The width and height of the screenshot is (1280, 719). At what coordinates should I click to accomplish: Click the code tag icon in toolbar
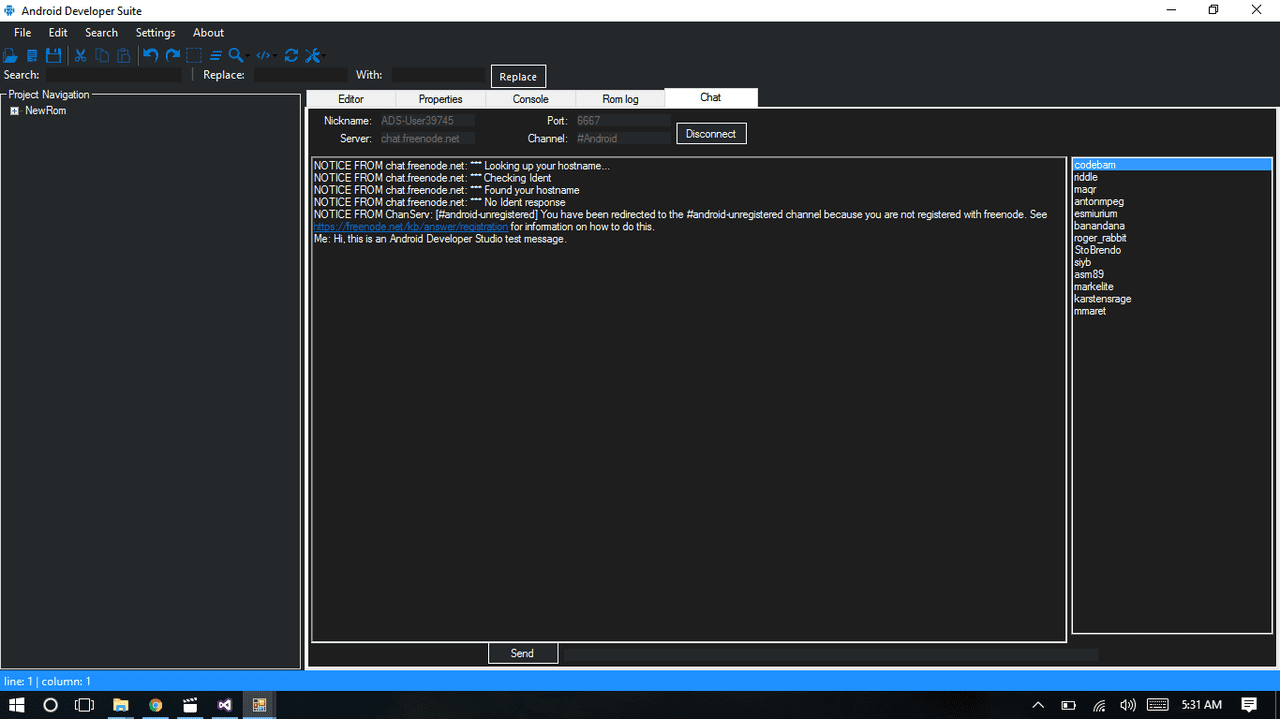tap(263, 56)
